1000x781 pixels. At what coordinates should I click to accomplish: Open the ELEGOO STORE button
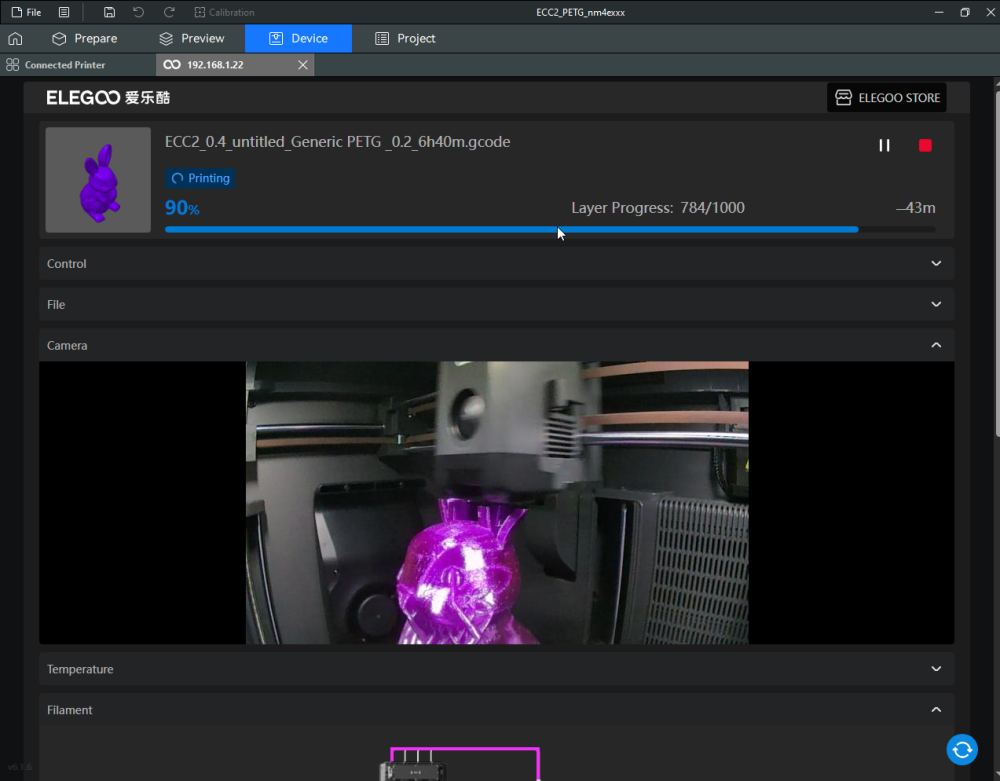tap(886, 98)
